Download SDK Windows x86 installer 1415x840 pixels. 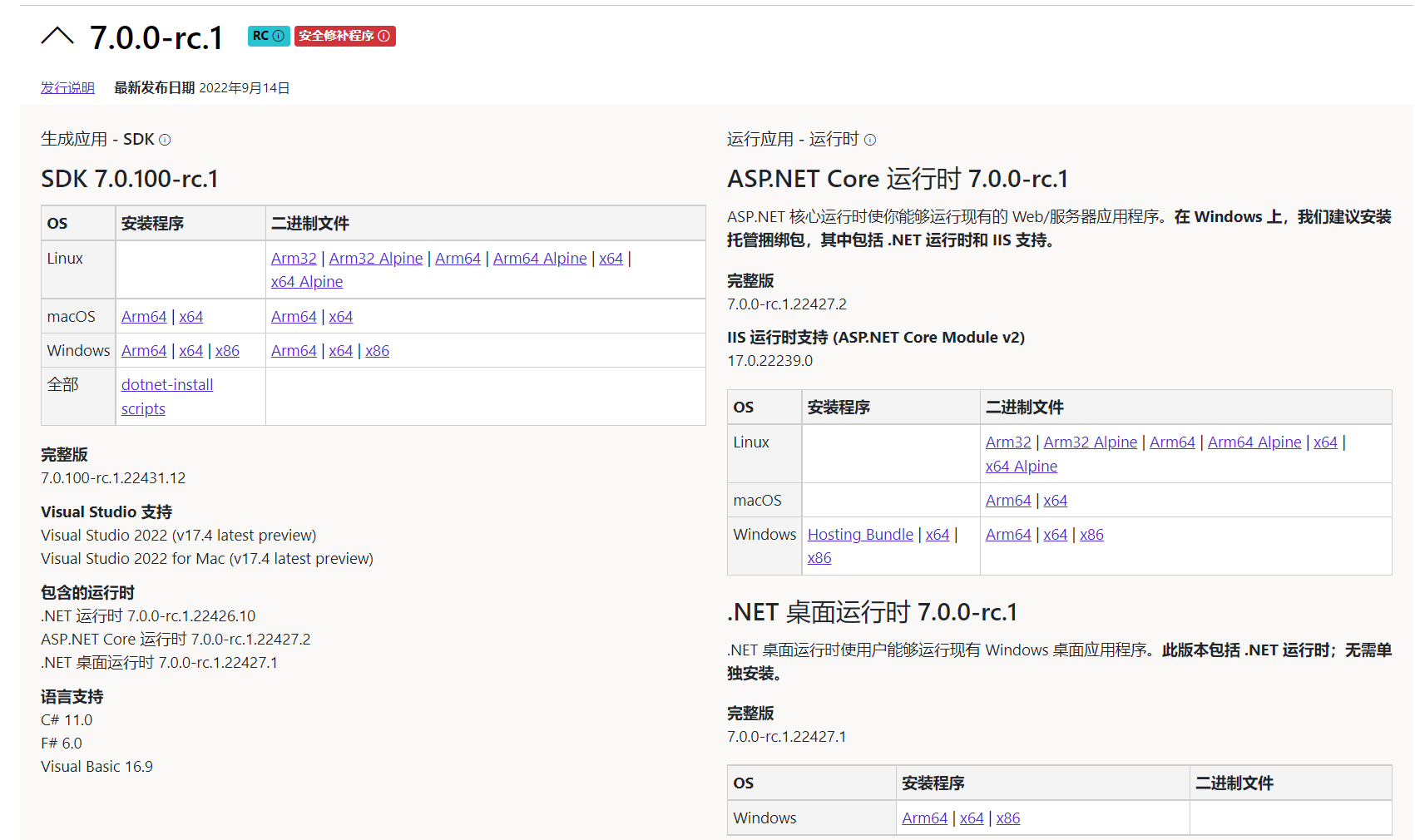pos(227,350)
